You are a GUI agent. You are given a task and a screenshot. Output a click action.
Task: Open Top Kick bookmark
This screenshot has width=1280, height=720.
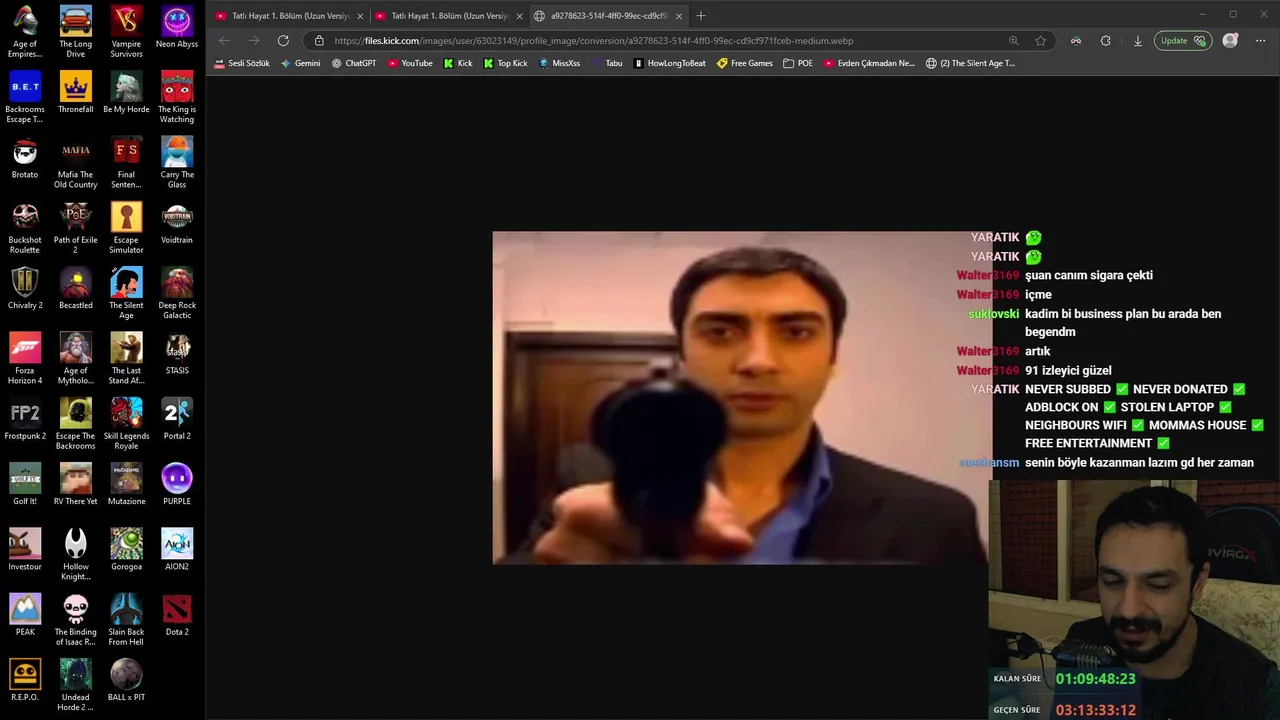pos(506,63)
